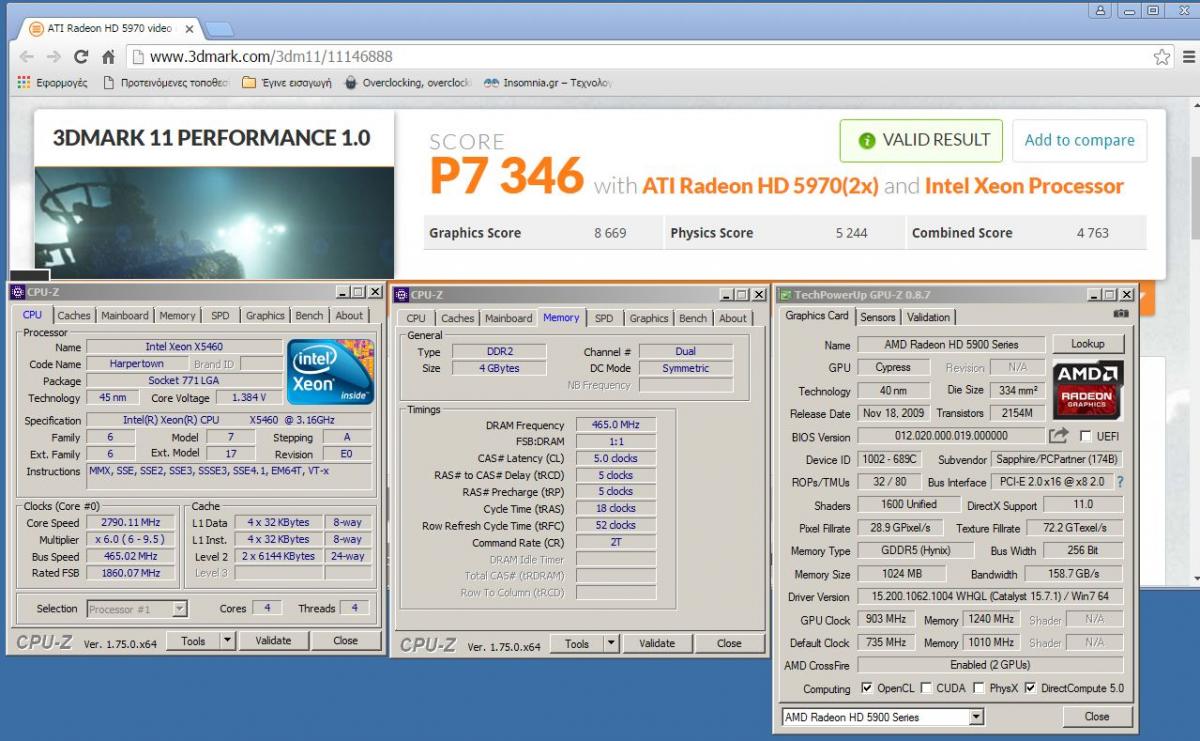The width and height of the screenshot is (1200, 741).
Task: Click the Intel Xeon X5460 name field
Action: point(184,347)
